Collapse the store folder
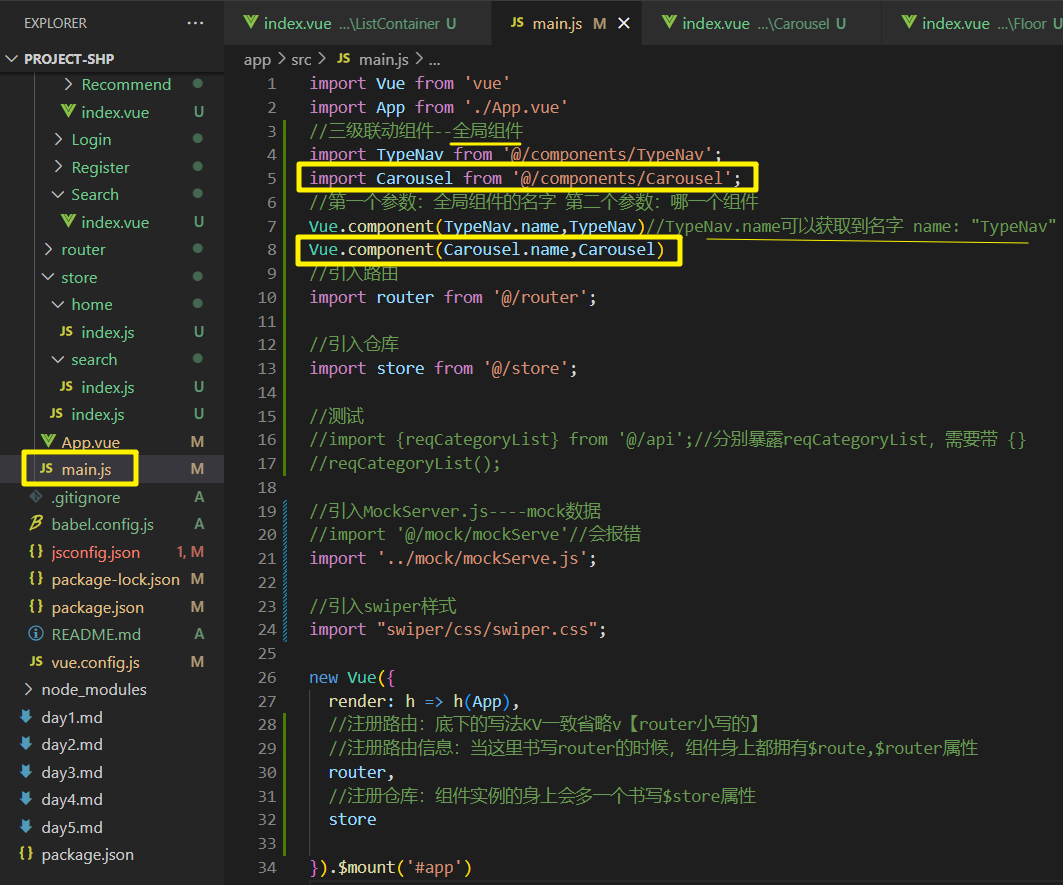Viewport: 1063px width, 885px height. (x=46, y=277)
